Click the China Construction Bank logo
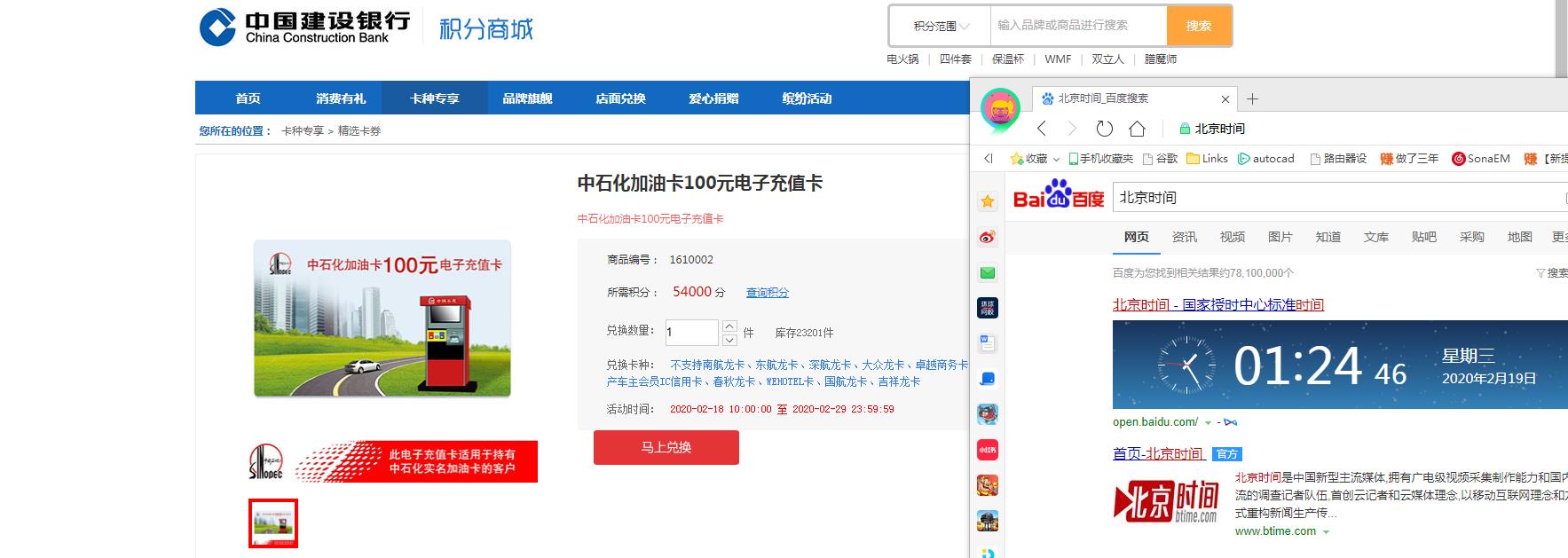 coord(304,27)
